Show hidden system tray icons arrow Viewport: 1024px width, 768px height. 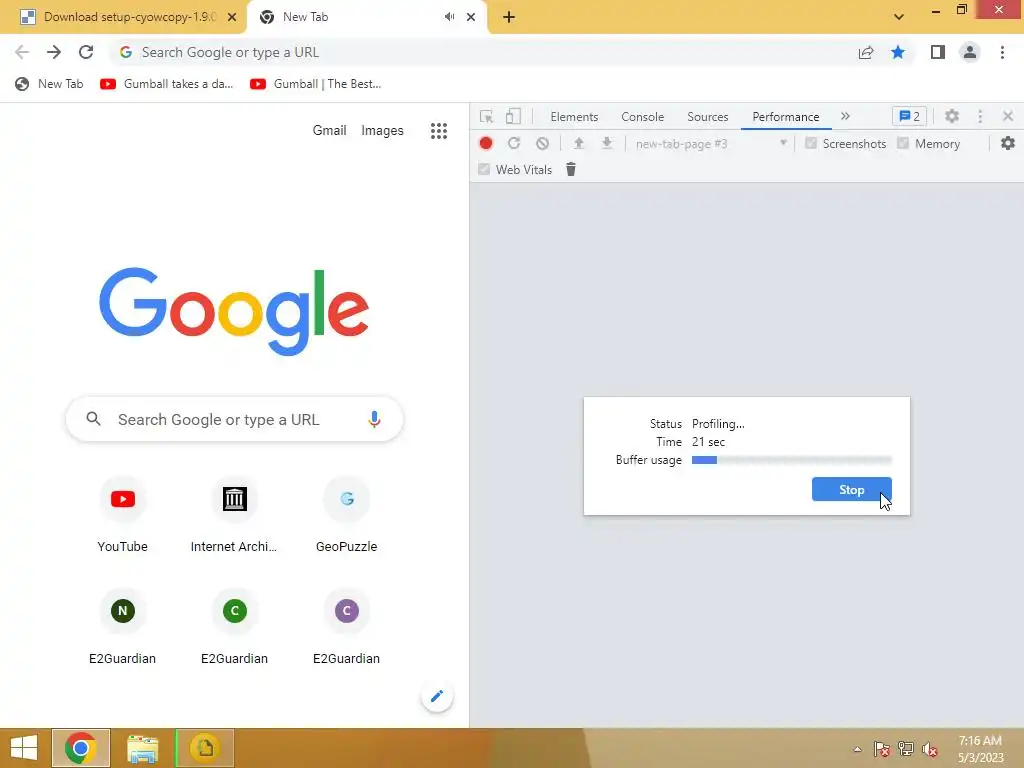(857, 749)
